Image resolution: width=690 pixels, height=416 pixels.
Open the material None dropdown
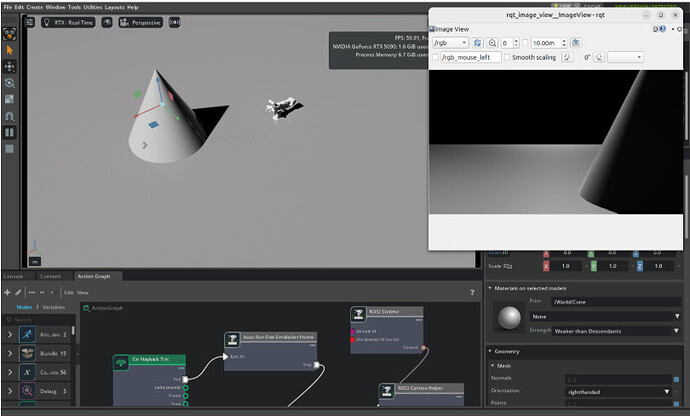click(x=605, y=317)
